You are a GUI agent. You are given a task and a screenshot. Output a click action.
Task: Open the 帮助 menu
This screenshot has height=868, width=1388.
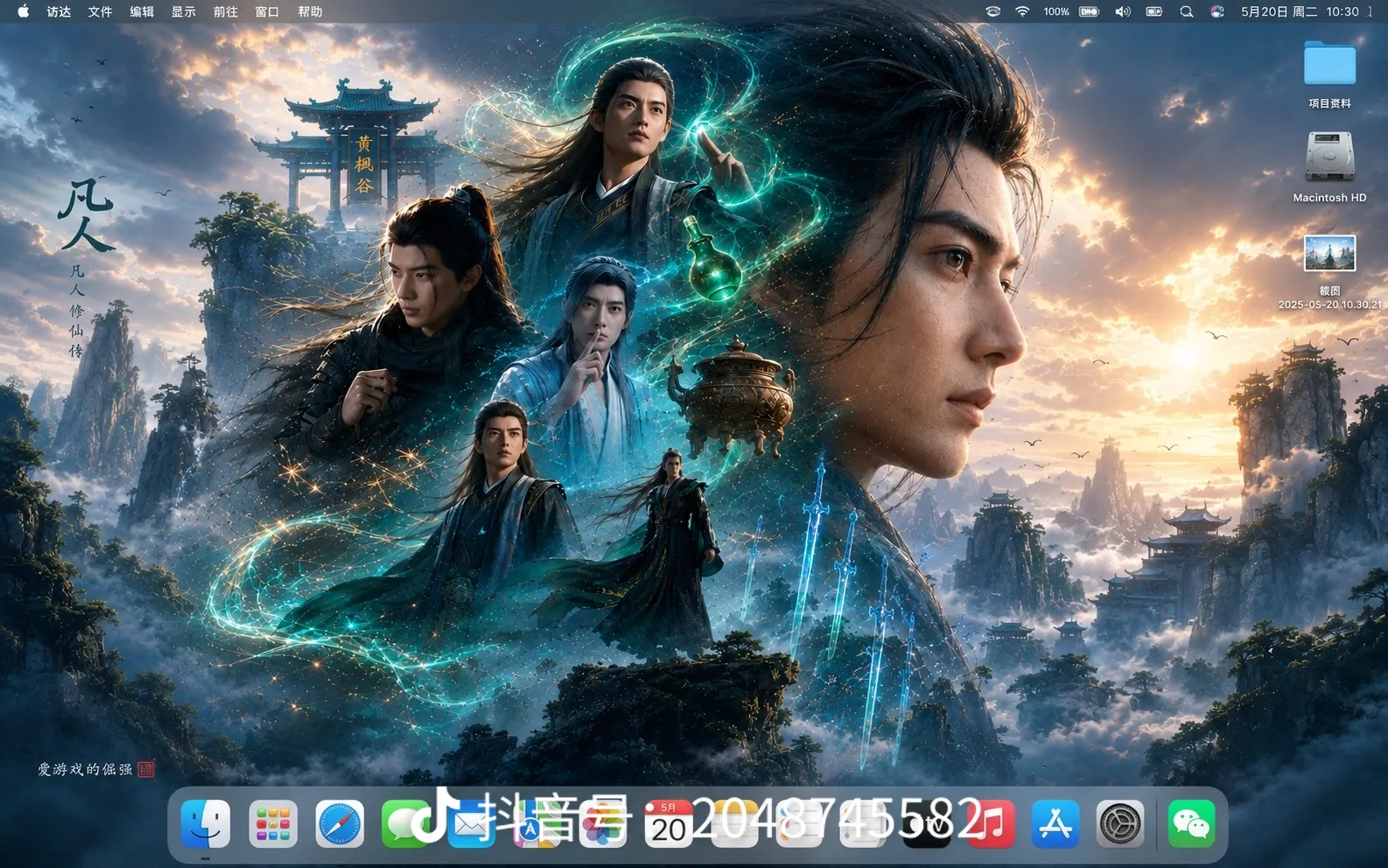pyautogui.click(x=310, y=11)
